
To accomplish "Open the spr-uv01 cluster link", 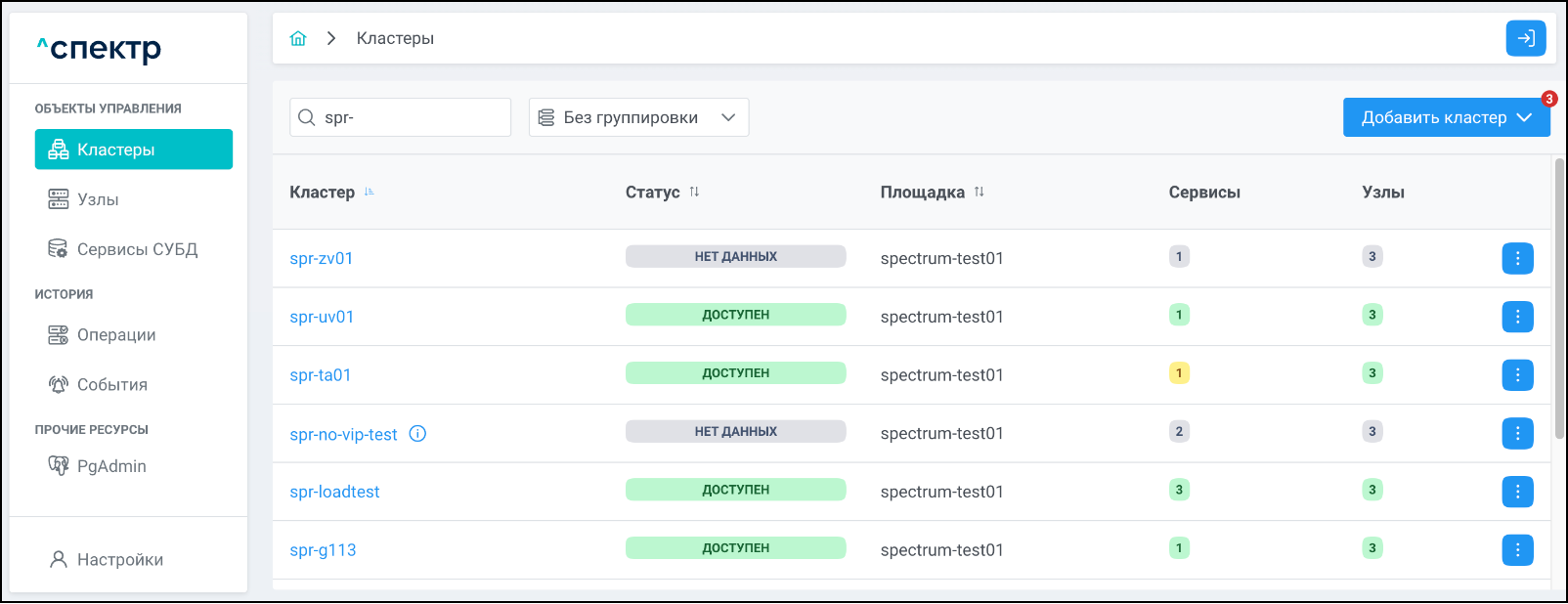I will (x=322, y=317).
